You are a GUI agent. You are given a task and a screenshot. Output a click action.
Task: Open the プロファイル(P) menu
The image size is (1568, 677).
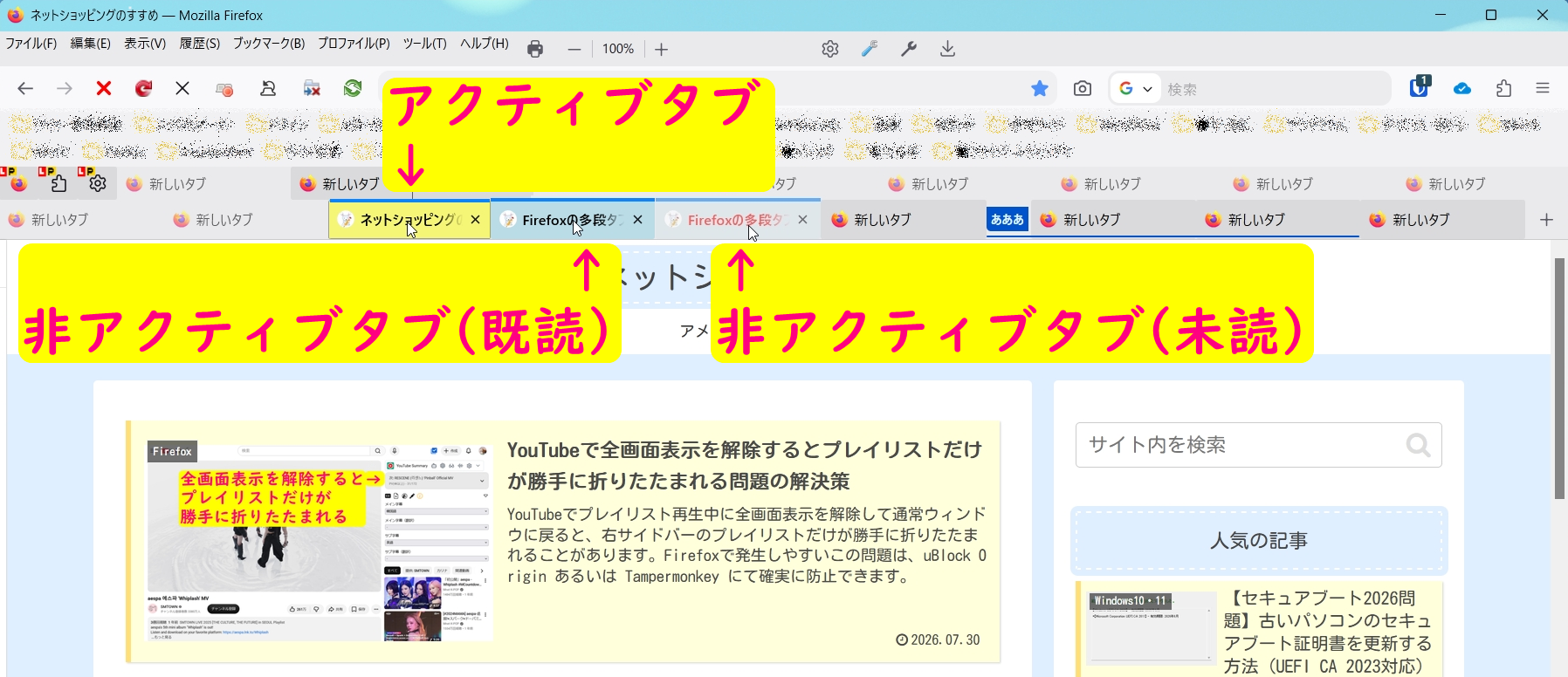coord(354,43)
